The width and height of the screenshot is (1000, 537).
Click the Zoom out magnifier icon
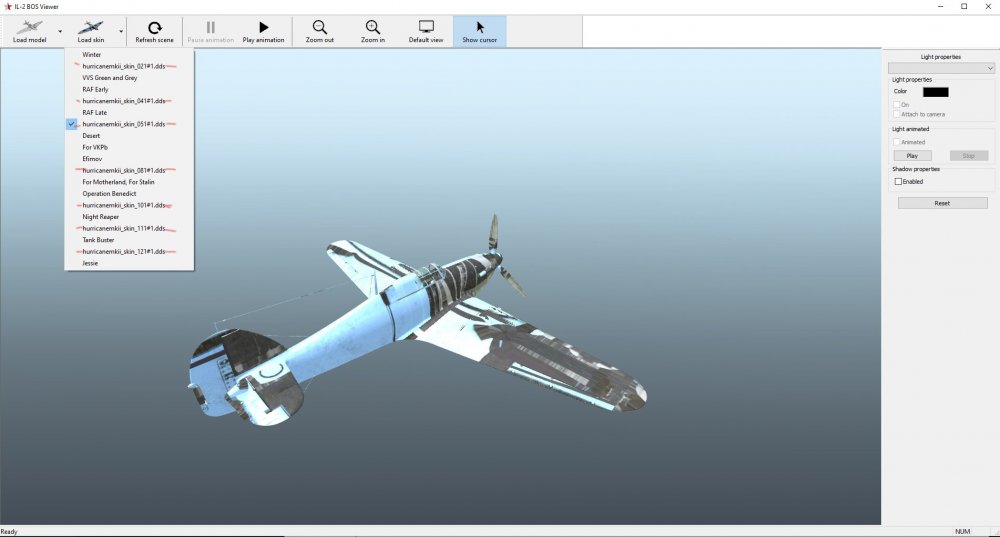(x=319, y=28)
